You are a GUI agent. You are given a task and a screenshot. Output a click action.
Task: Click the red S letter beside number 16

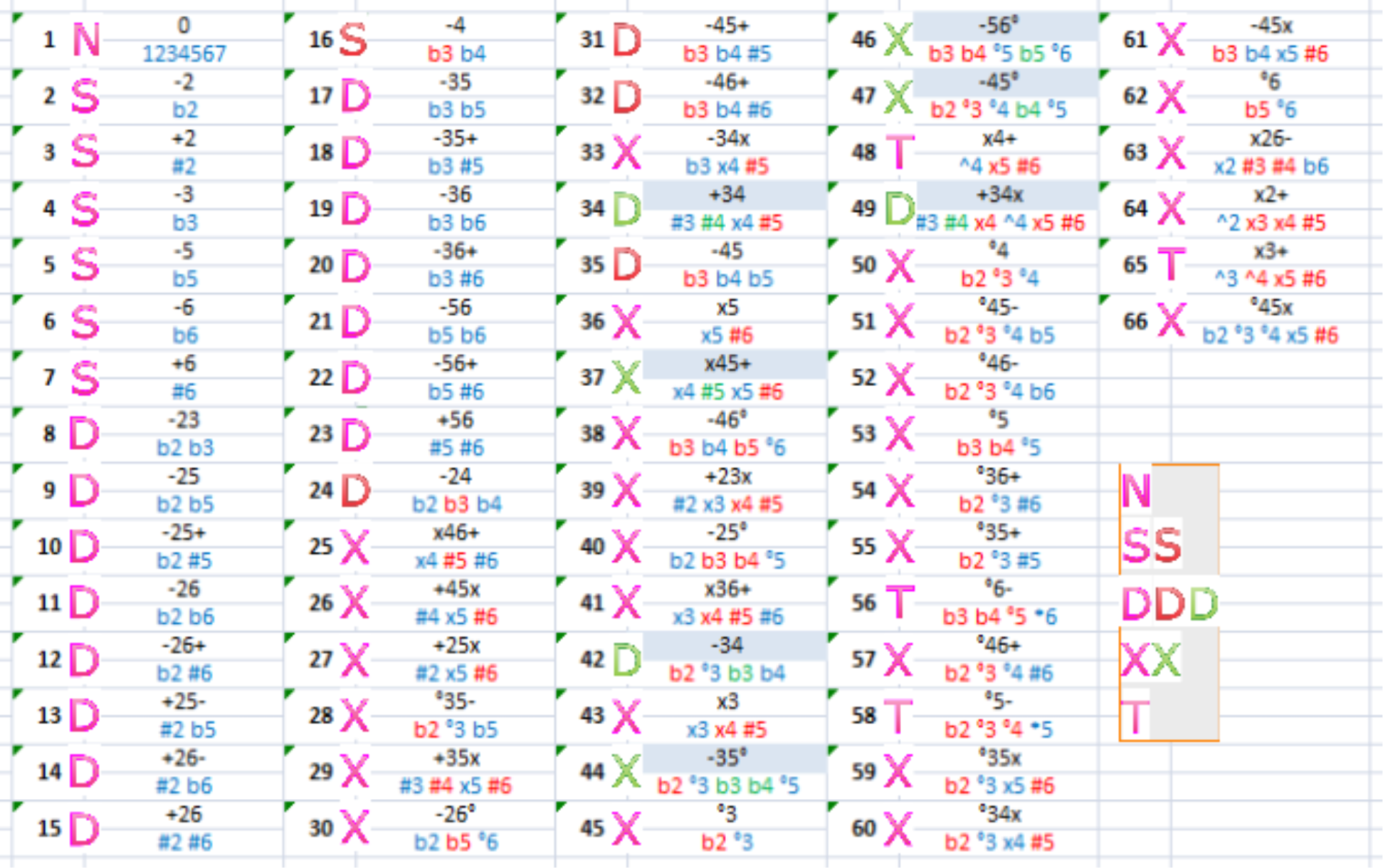coord(353,40)
